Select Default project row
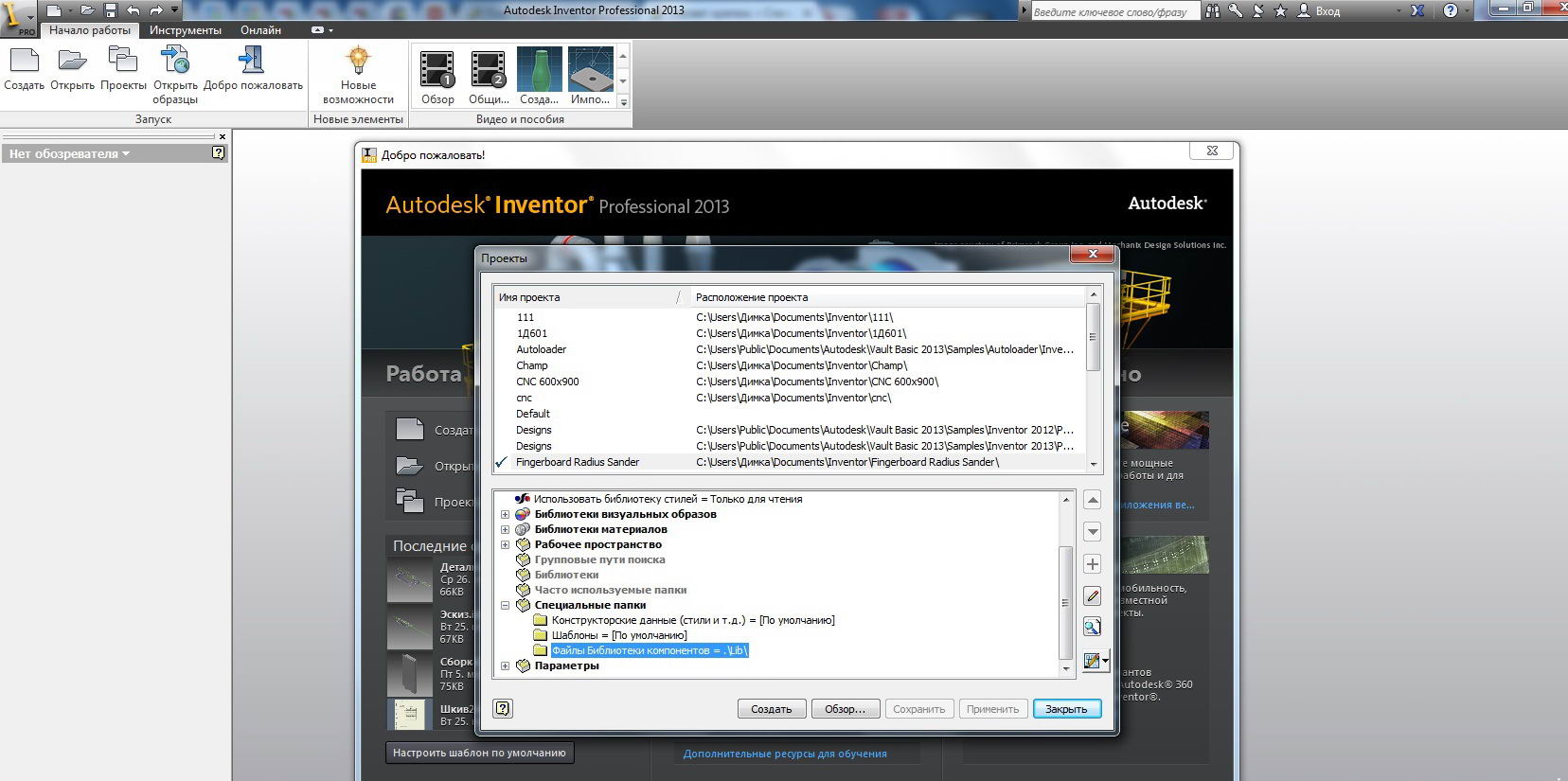Screen dimensions: 1568x781 coord(789,414)
